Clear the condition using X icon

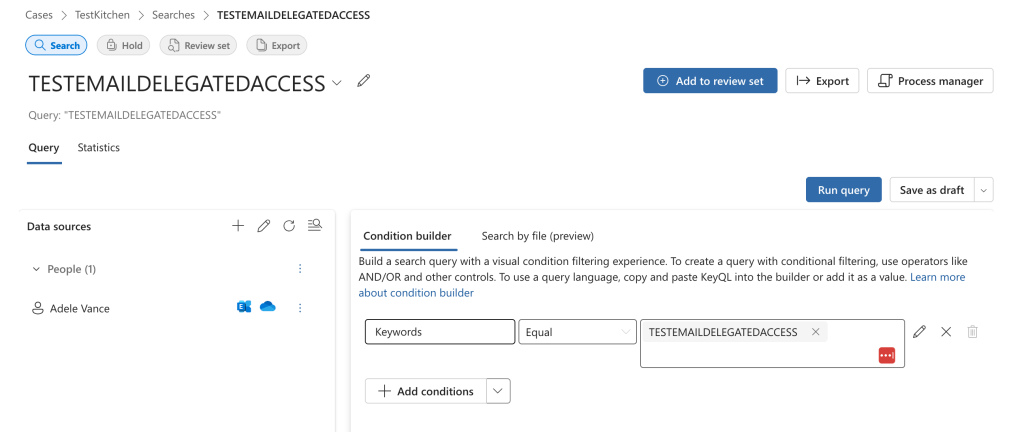(946, 332)
